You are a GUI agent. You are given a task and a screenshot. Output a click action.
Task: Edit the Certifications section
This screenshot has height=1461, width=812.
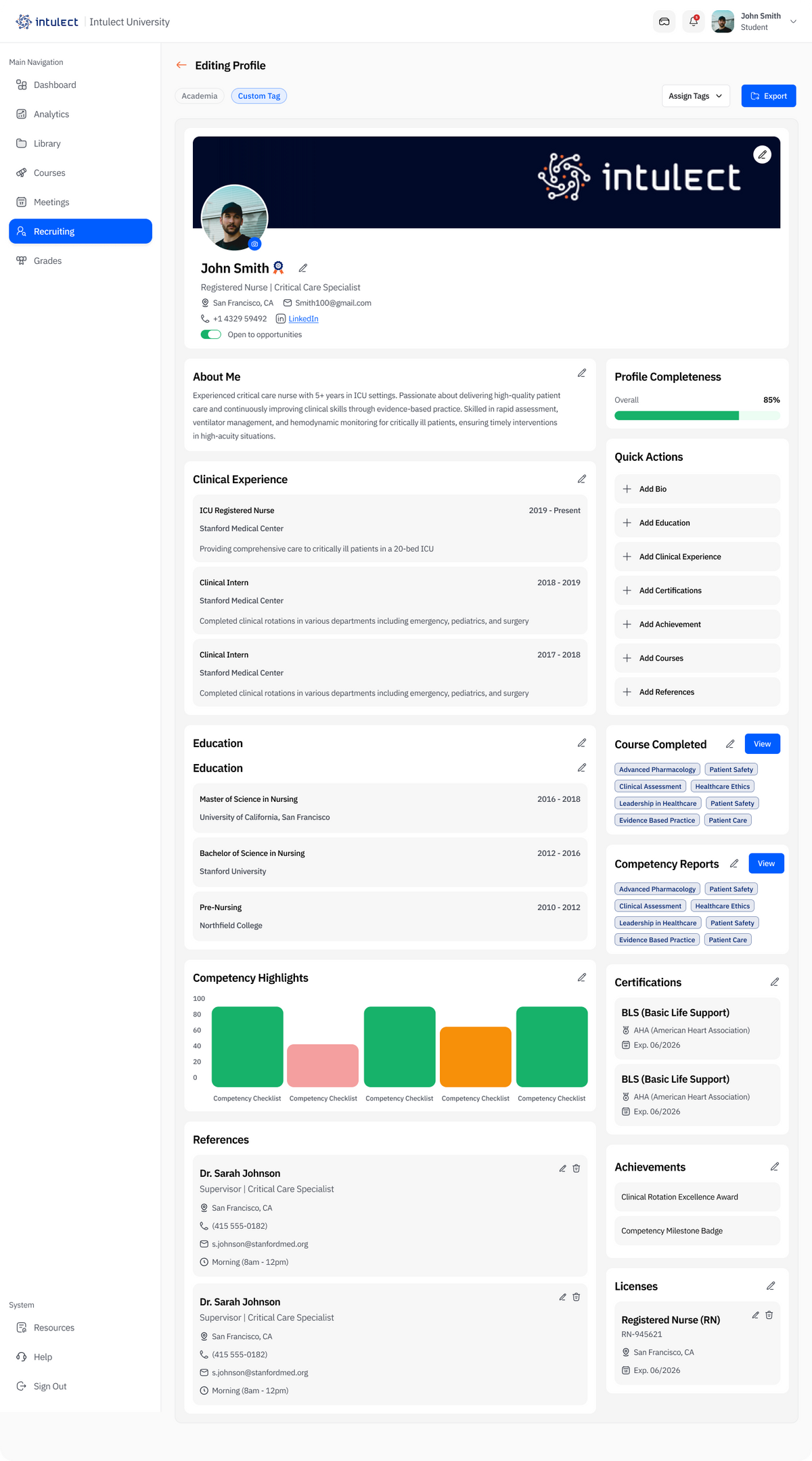click(775, 983)
